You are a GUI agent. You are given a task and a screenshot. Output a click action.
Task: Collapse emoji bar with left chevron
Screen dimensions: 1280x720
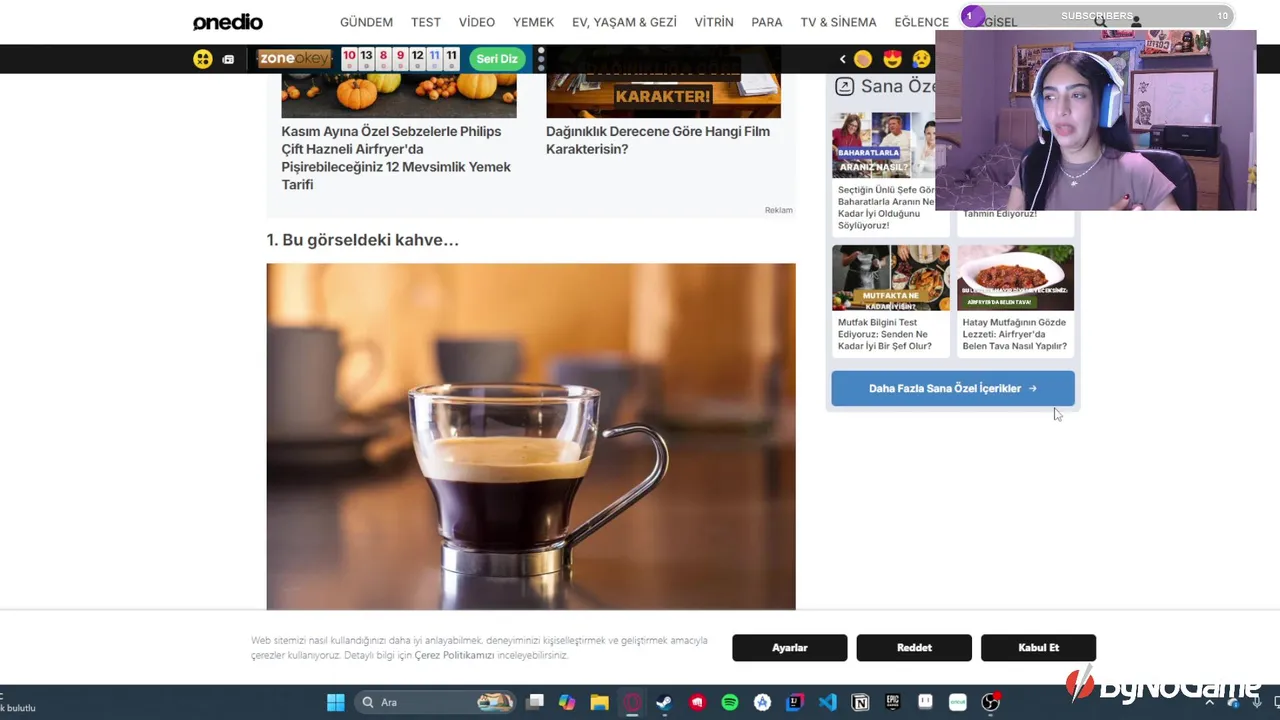(843, 59)
